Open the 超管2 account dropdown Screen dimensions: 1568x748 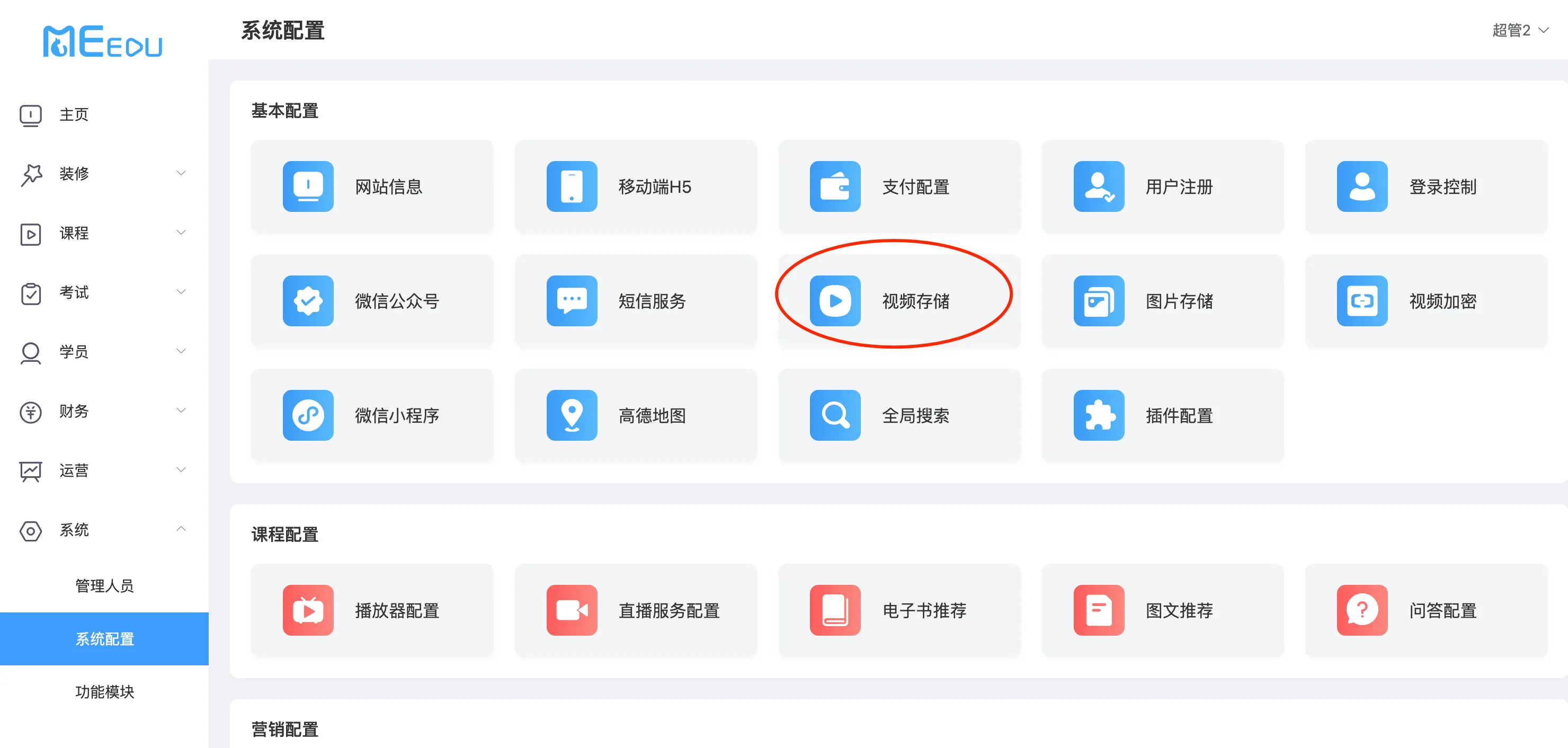pos(1520,30)
